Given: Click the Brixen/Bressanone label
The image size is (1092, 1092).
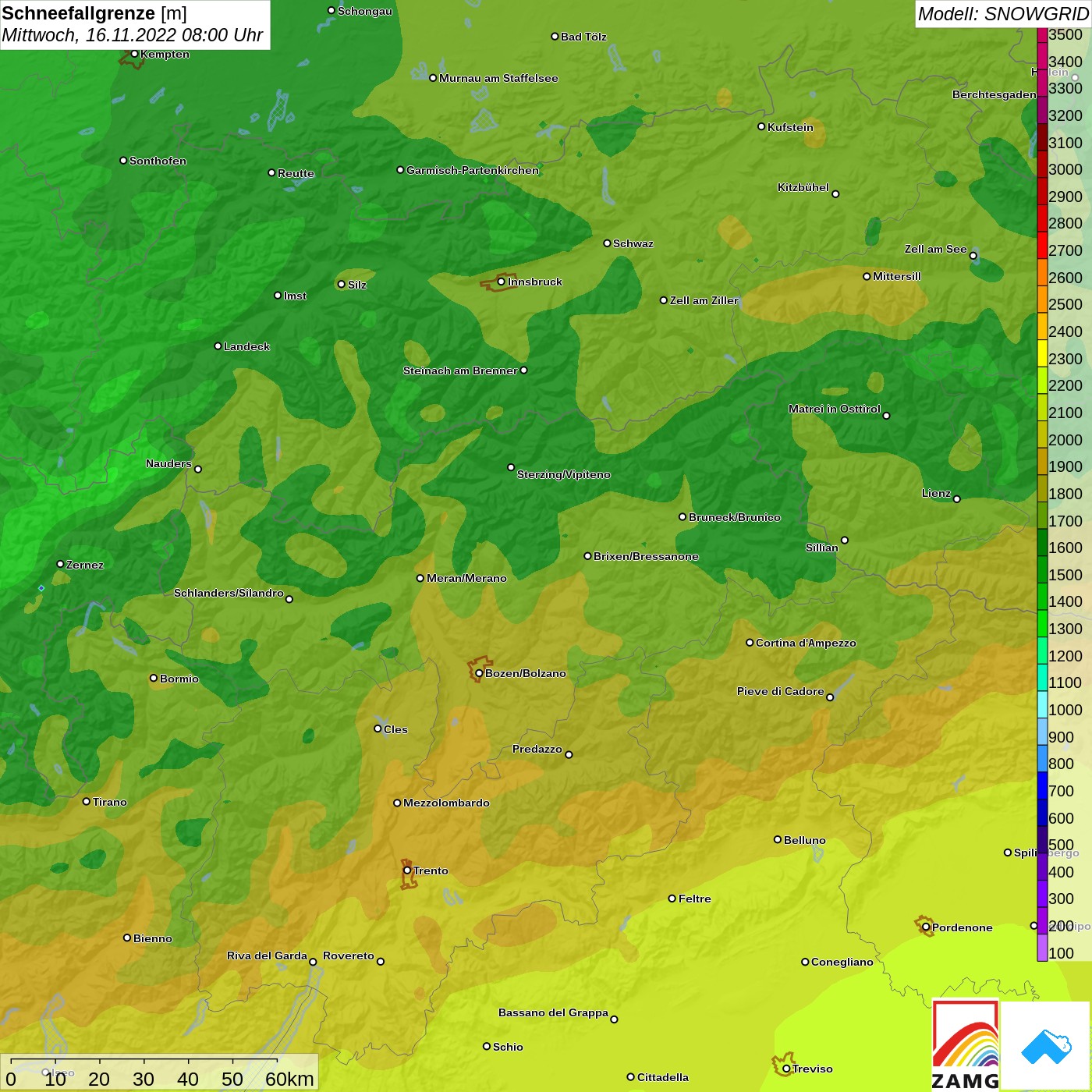Looking at the screenshot, I should point(646,556).
